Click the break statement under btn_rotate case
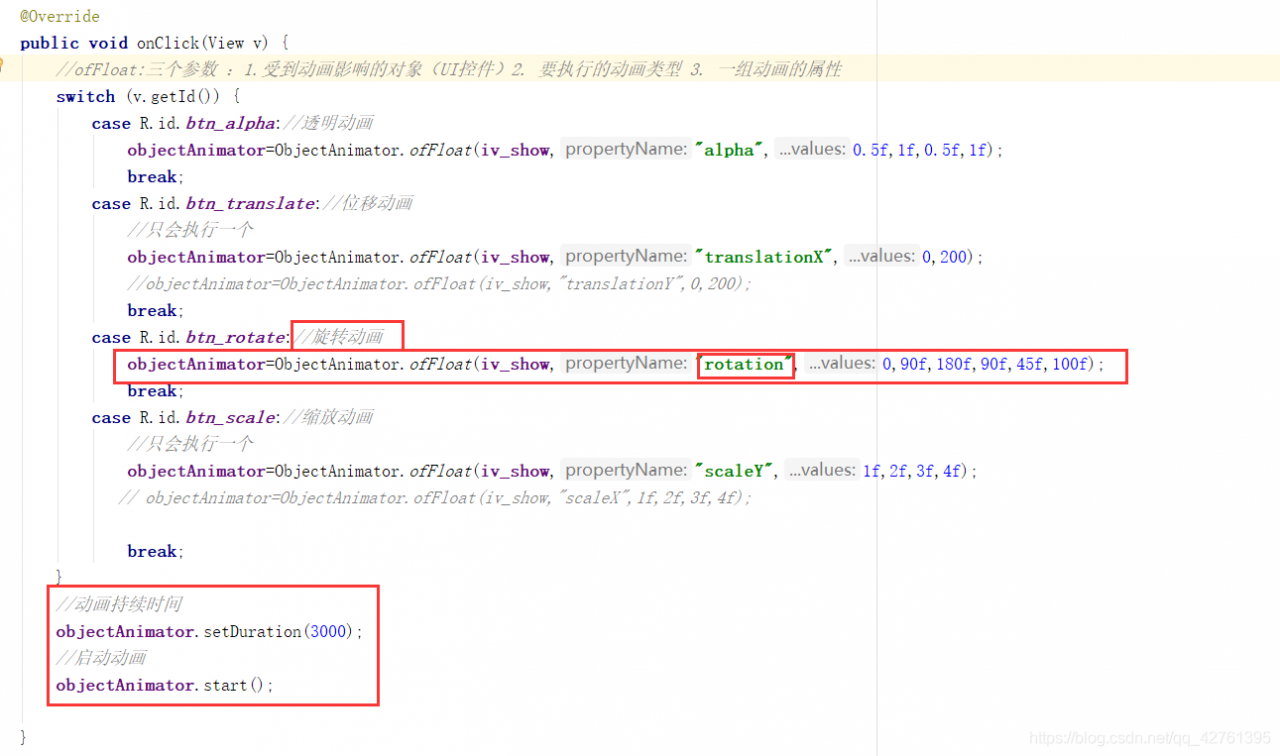1280x756 pixels. tap(152, 391)
